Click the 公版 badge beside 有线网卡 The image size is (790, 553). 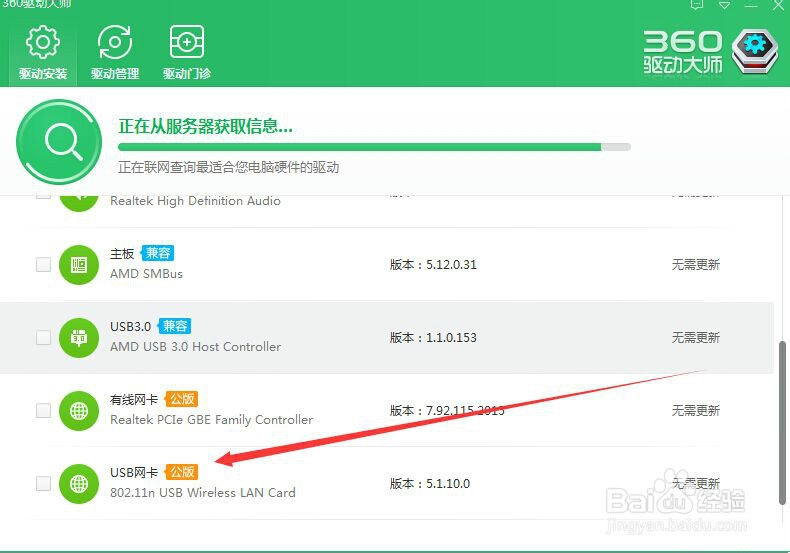coord(181,399)
